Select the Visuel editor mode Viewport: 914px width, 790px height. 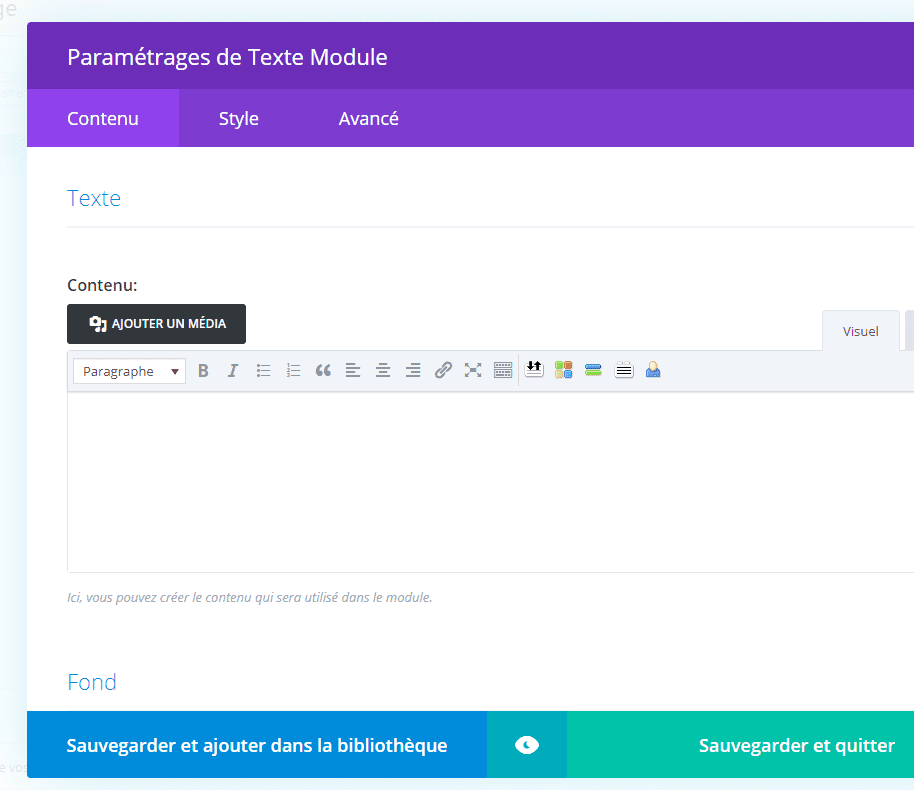860,330
